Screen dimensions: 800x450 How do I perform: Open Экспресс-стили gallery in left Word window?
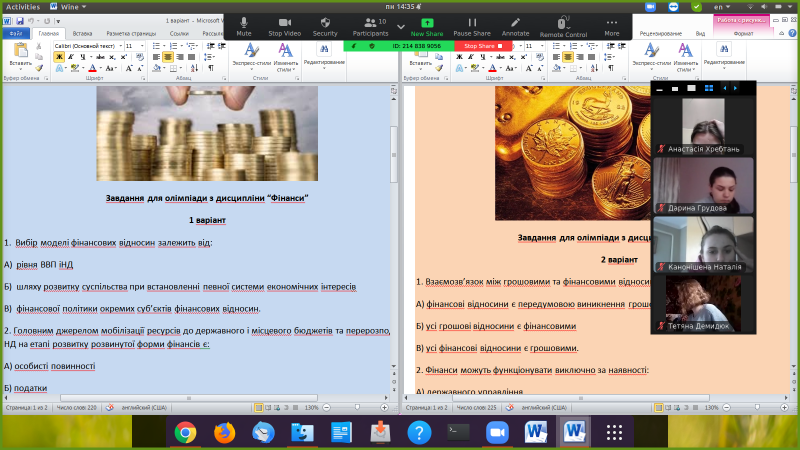coord(251,58)
